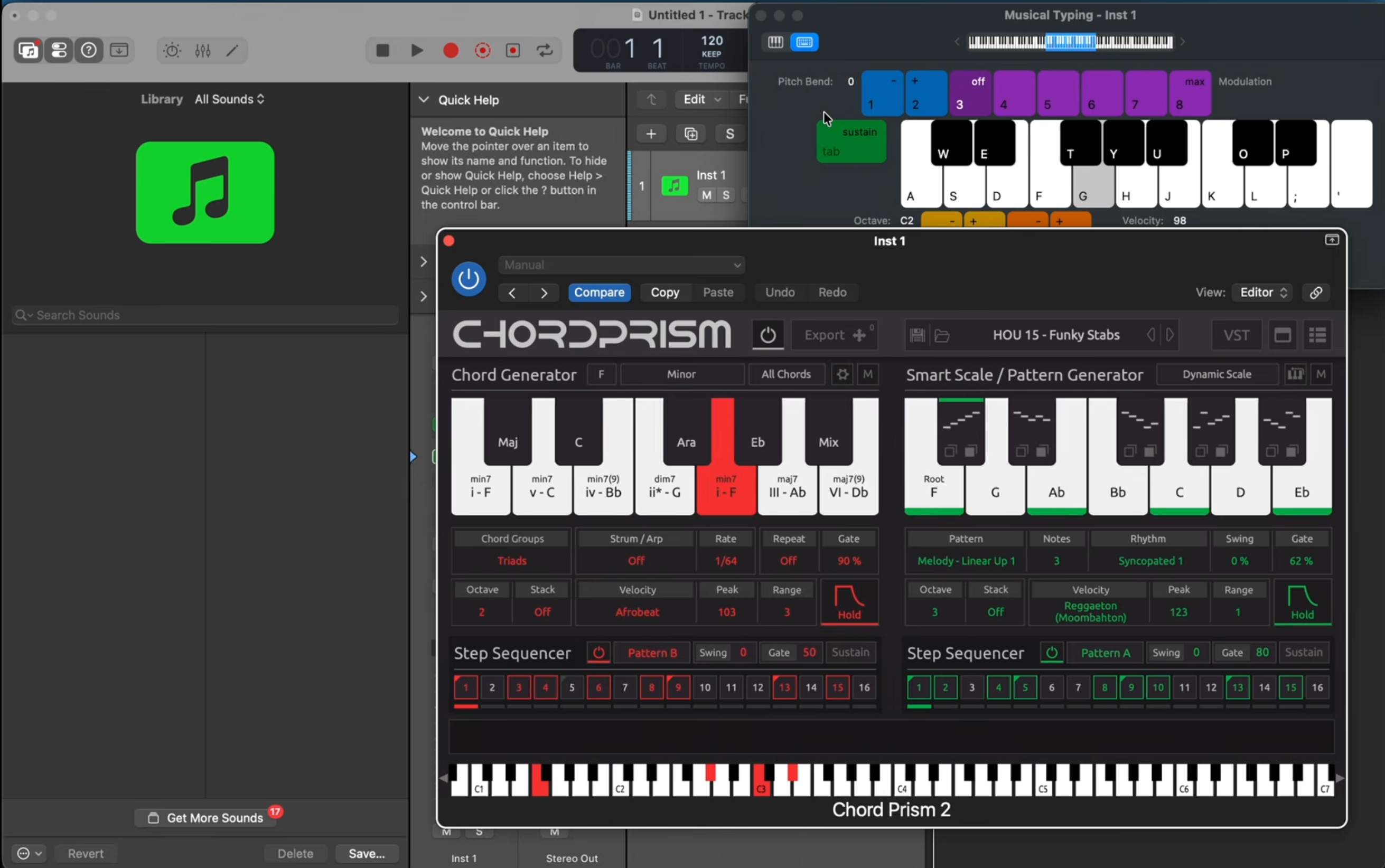
Task: Click Redo in the plug-in header
Action: 832,293
